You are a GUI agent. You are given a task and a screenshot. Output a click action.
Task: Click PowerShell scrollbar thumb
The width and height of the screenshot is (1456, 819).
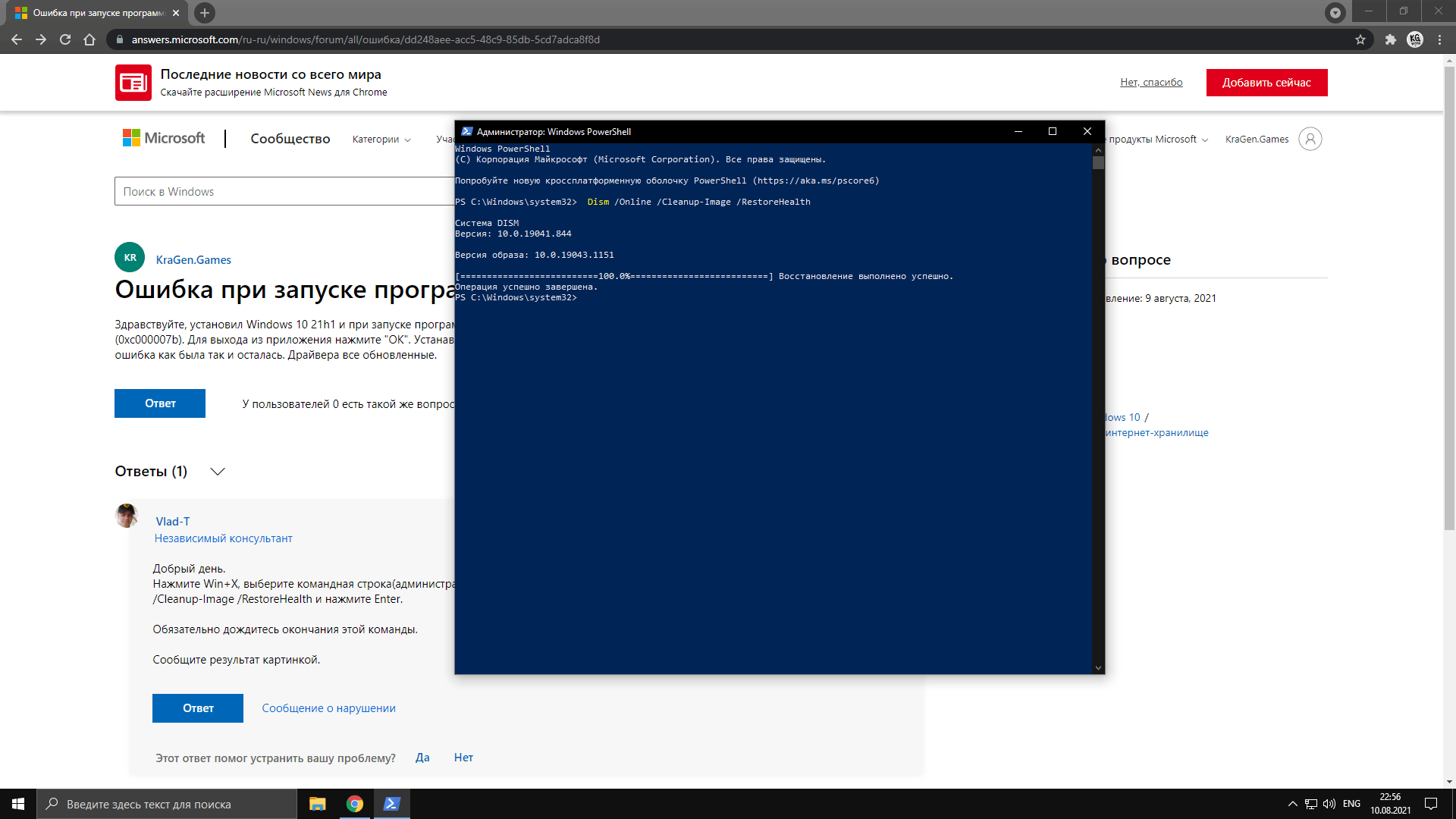[x=1098, y=162]
